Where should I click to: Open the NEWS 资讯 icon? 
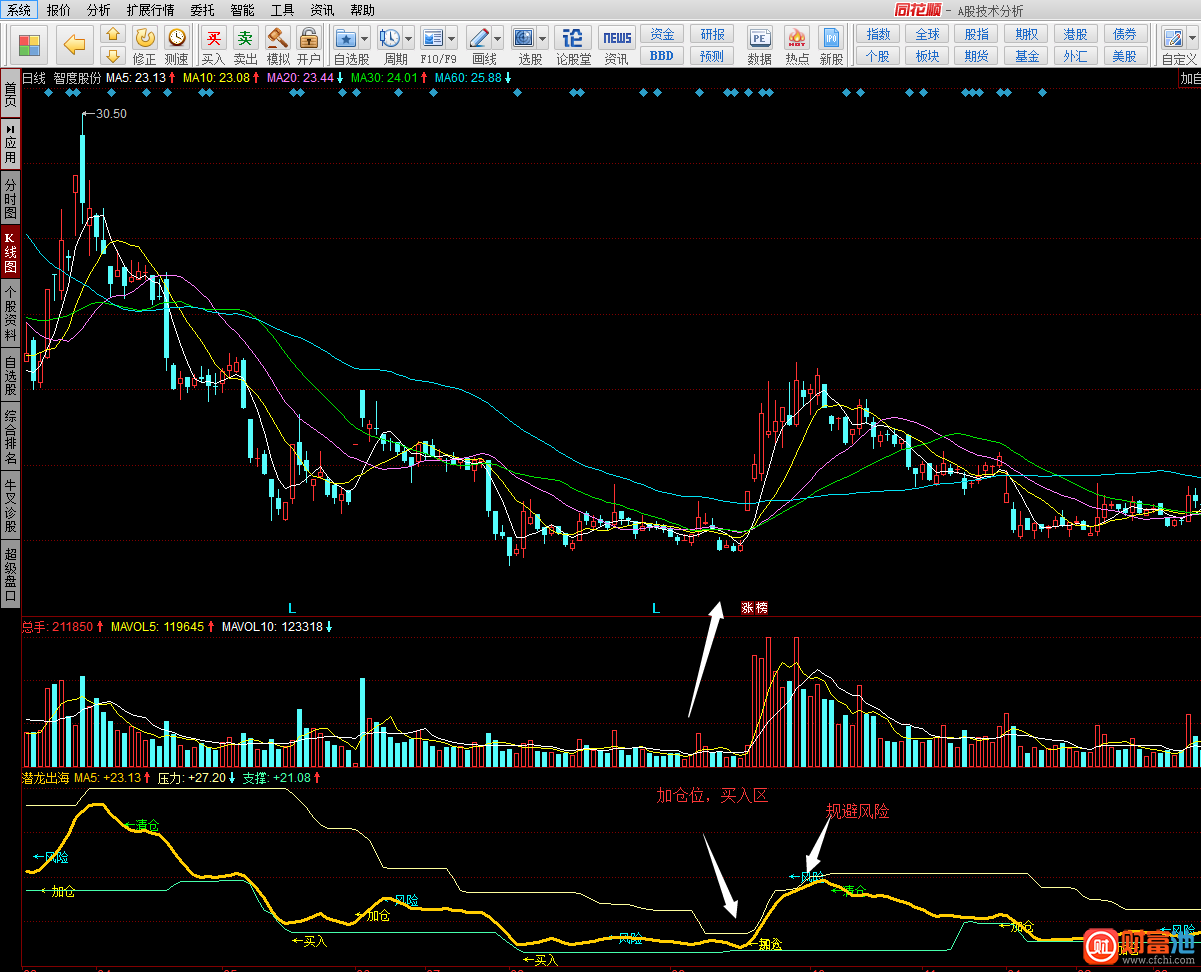(x=616, y=38)
